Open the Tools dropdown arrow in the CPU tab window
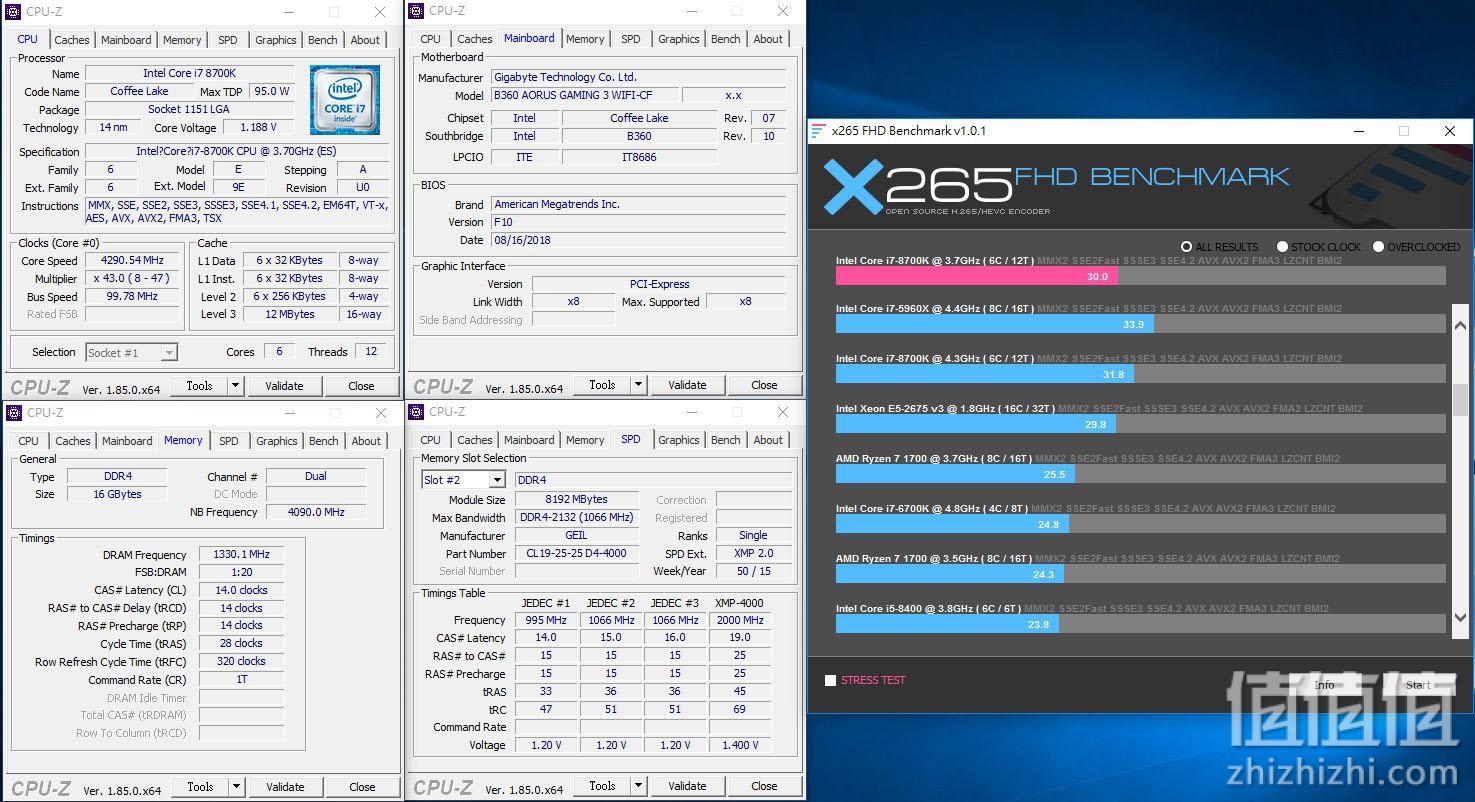1475x802 pixels. coord(235,386)
